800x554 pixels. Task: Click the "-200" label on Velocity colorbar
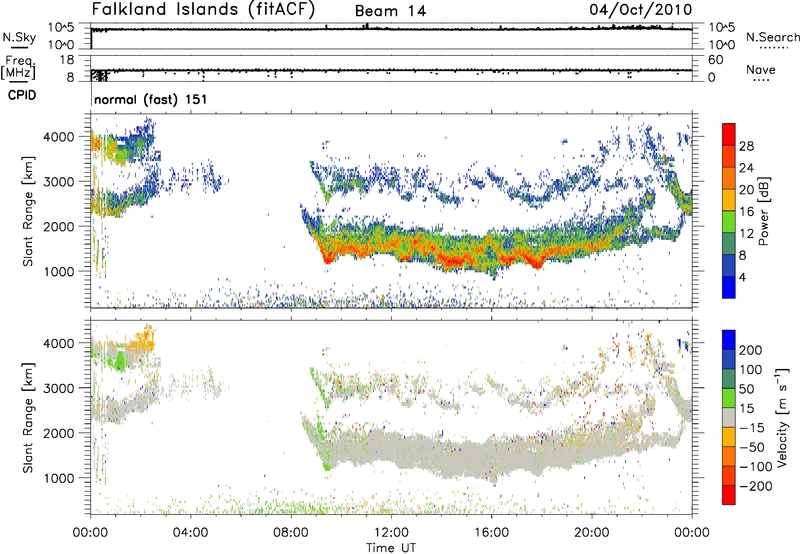756,486
